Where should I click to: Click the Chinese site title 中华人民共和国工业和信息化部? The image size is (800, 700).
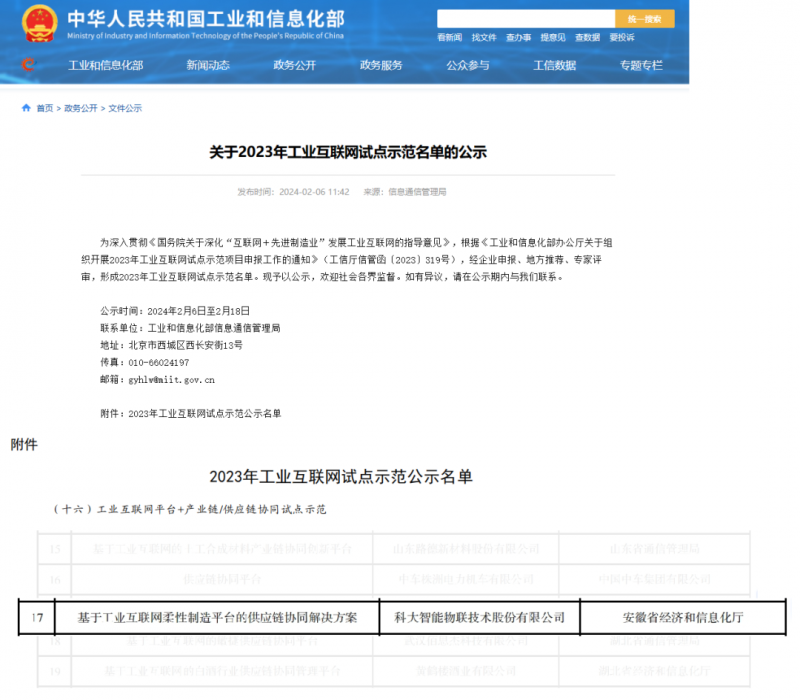[206, 19]
